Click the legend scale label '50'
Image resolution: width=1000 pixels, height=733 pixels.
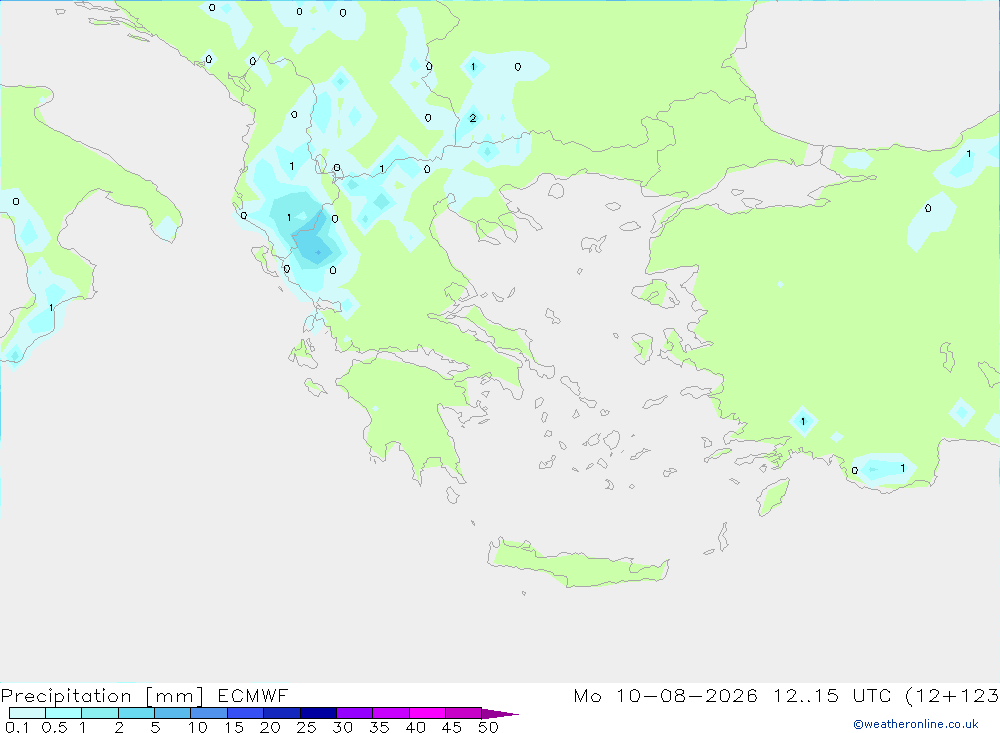(x=488, y=727)
